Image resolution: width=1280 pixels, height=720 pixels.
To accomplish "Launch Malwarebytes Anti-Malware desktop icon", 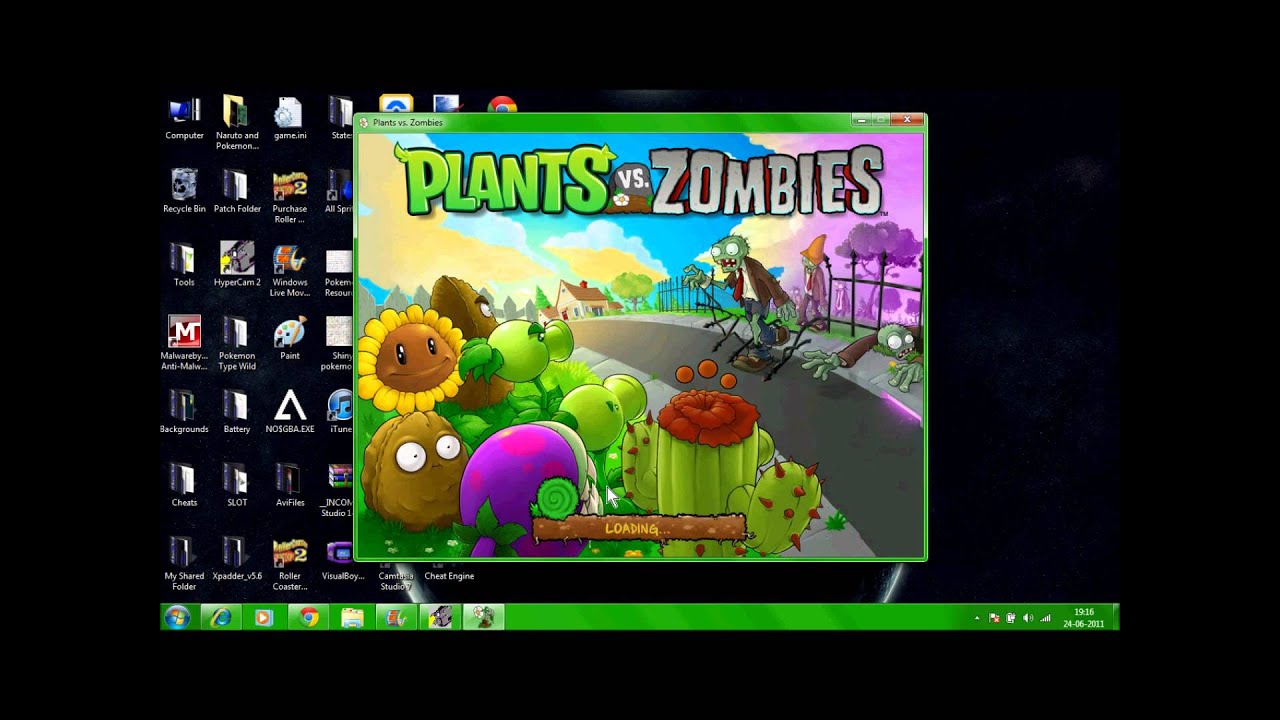I will point(184,343).
